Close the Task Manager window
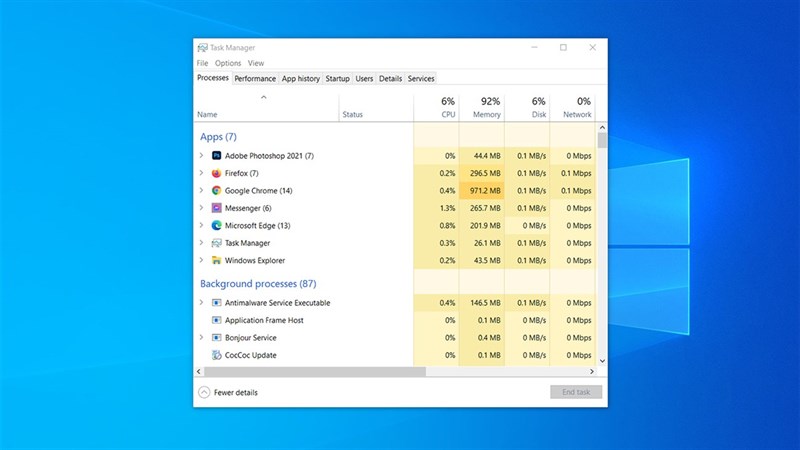The image size is (800, 450). pos(592,47)
